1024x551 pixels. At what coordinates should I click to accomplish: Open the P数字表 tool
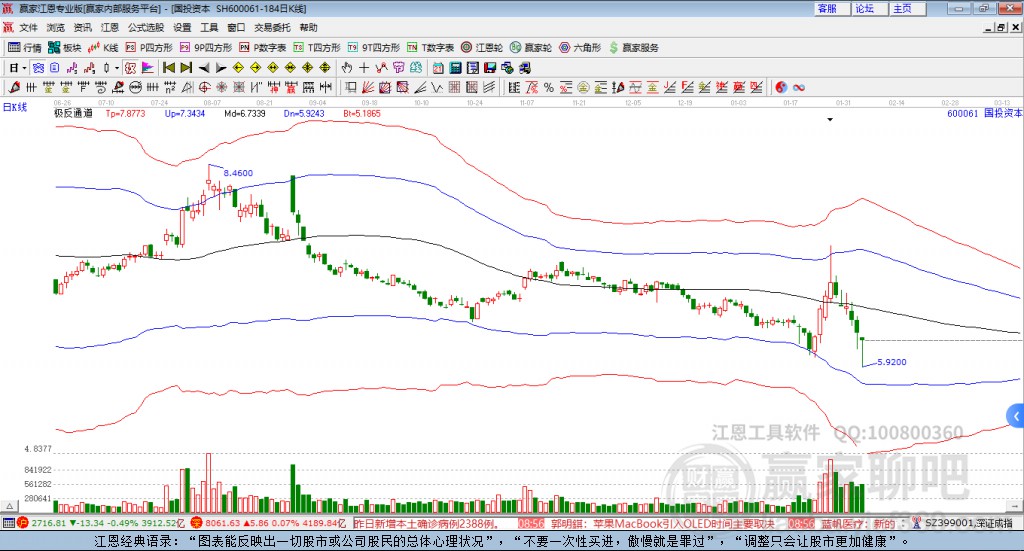click(263, 48)
